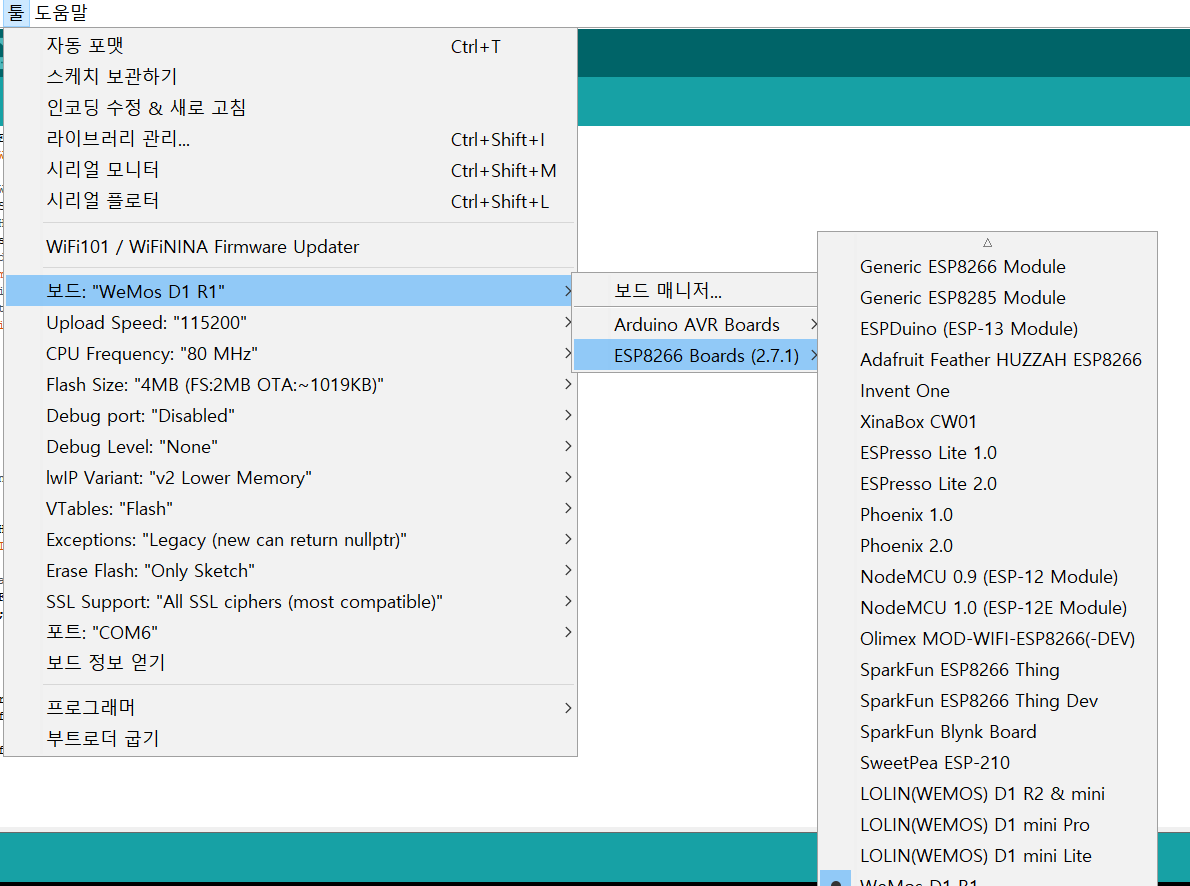The width and height of the screenshot is (1190, 886).
Task: Select Phoenix 1.0 board
Action: [987, 516]
